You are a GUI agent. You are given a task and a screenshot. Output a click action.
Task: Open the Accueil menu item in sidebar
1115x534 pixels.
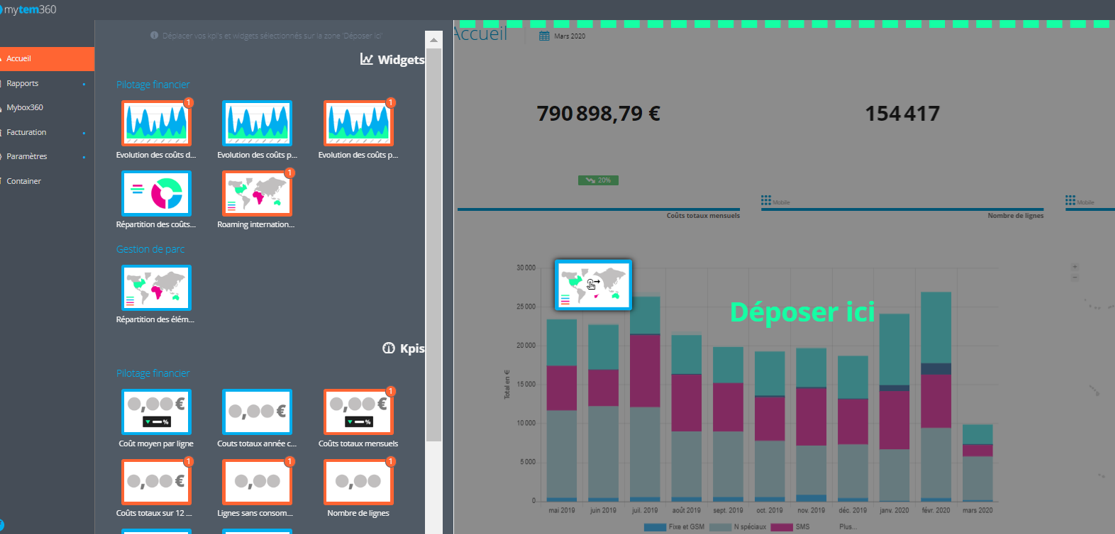pos(46,59)
